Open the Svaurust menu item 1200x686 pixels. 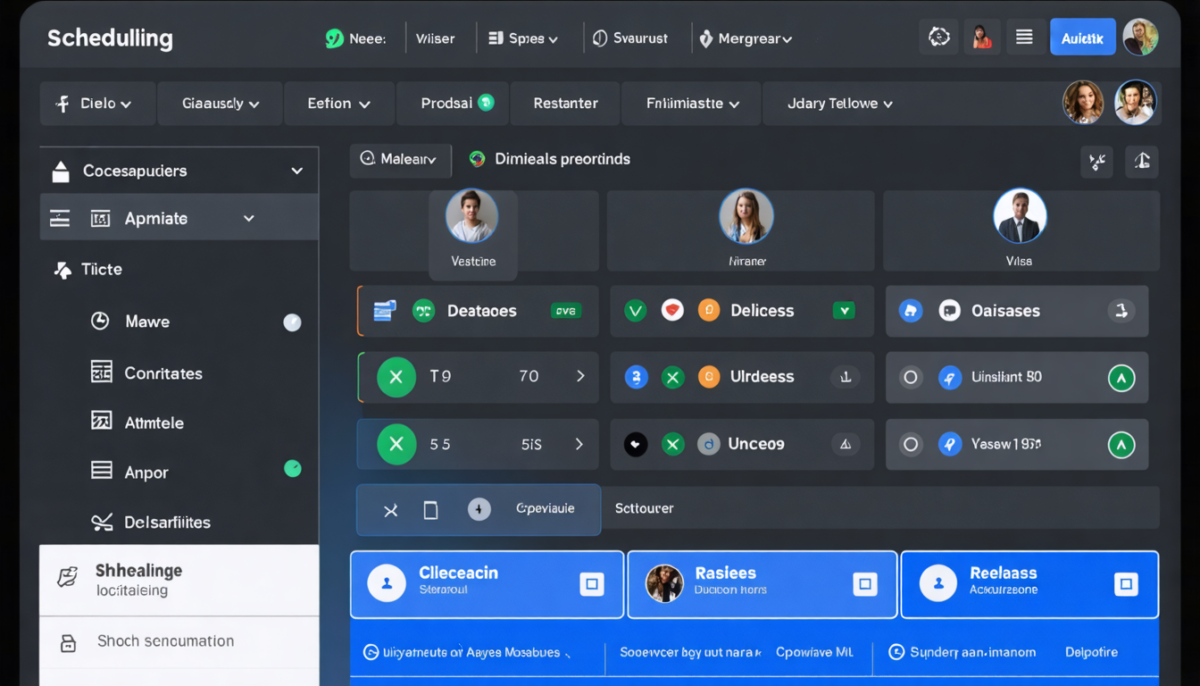point(630,39)
